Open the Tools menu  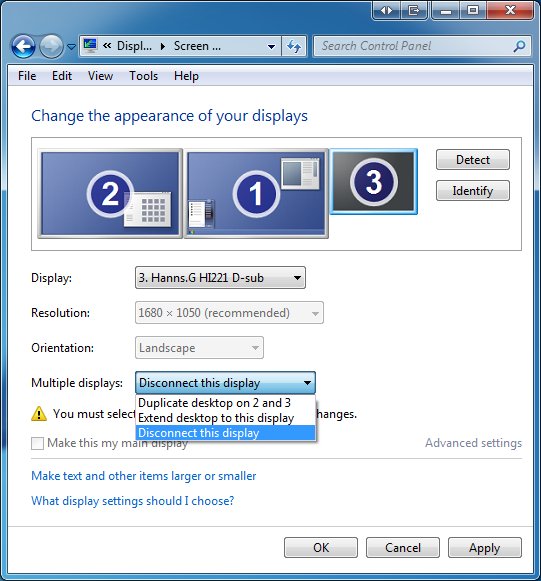point(143,76)
